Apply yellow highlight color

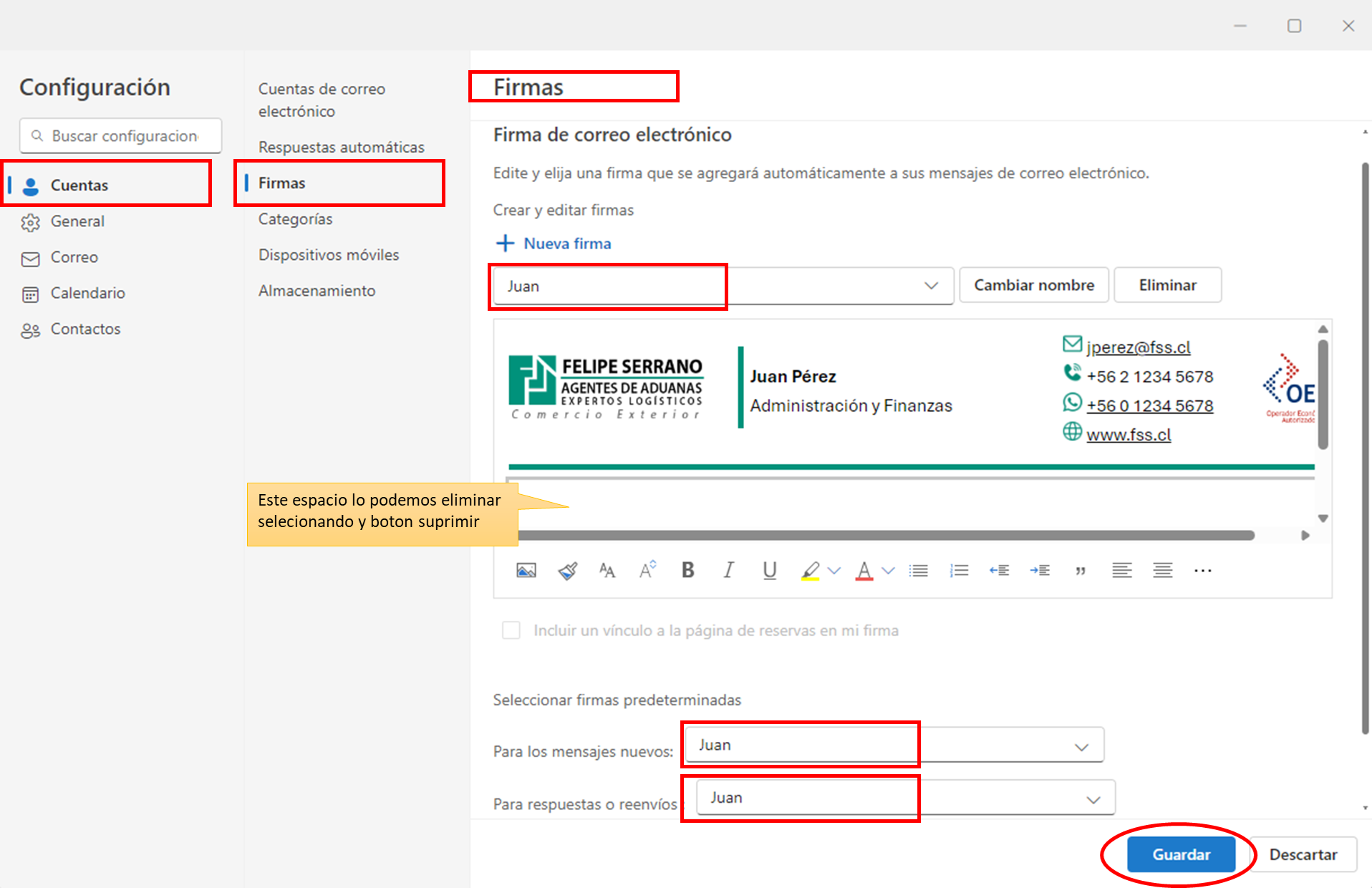tap(810, 571)
